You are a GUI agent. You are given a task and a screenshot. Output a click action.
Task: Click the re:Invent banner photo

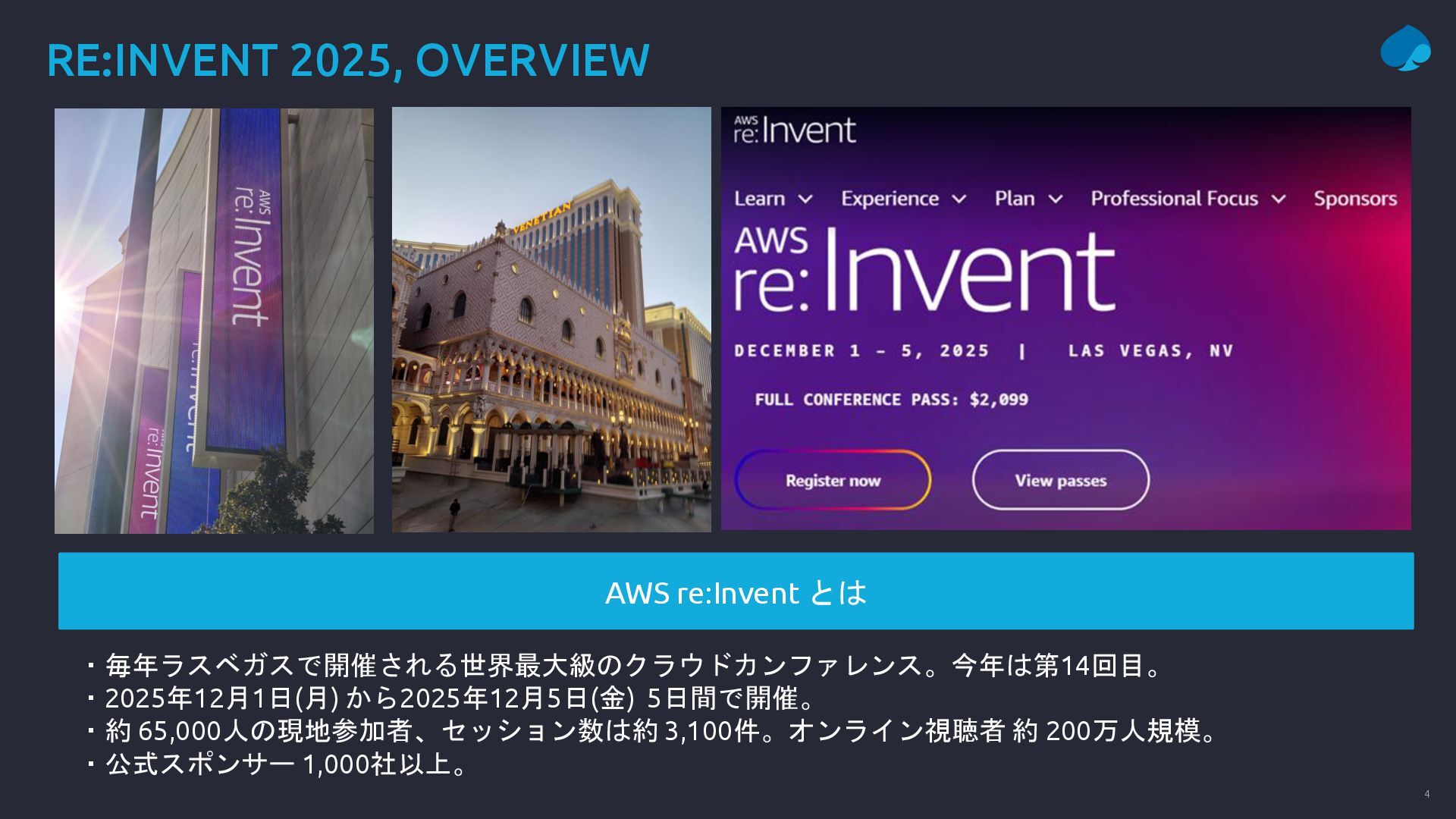tap(214, 320)
